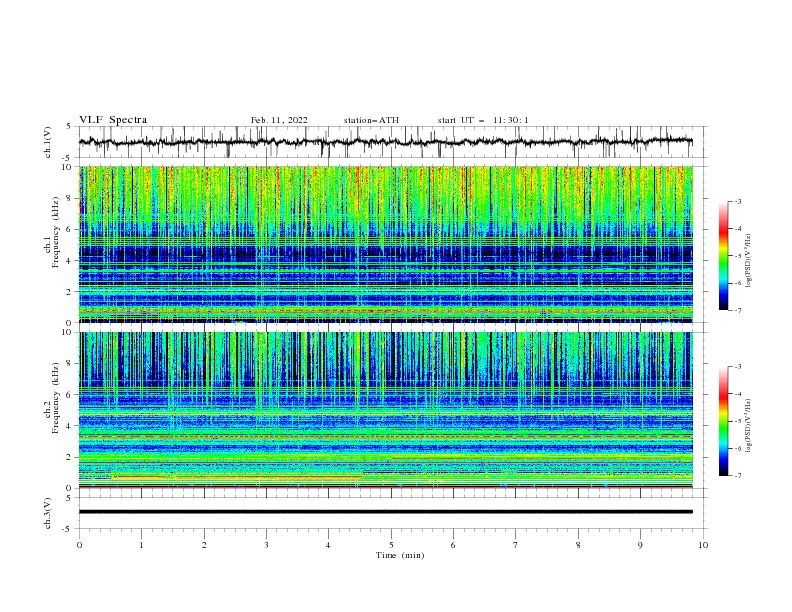The image size is (792, 612).
Task: Click the ch.2 spectrogram color scale bar
Action: click(x=724, y=421)
